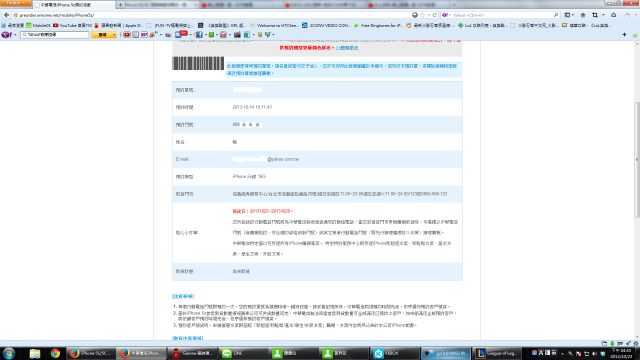Screen dimensions: 640x360
Task: Switch to LINE taskbar window
Action: tap(243, 353)
